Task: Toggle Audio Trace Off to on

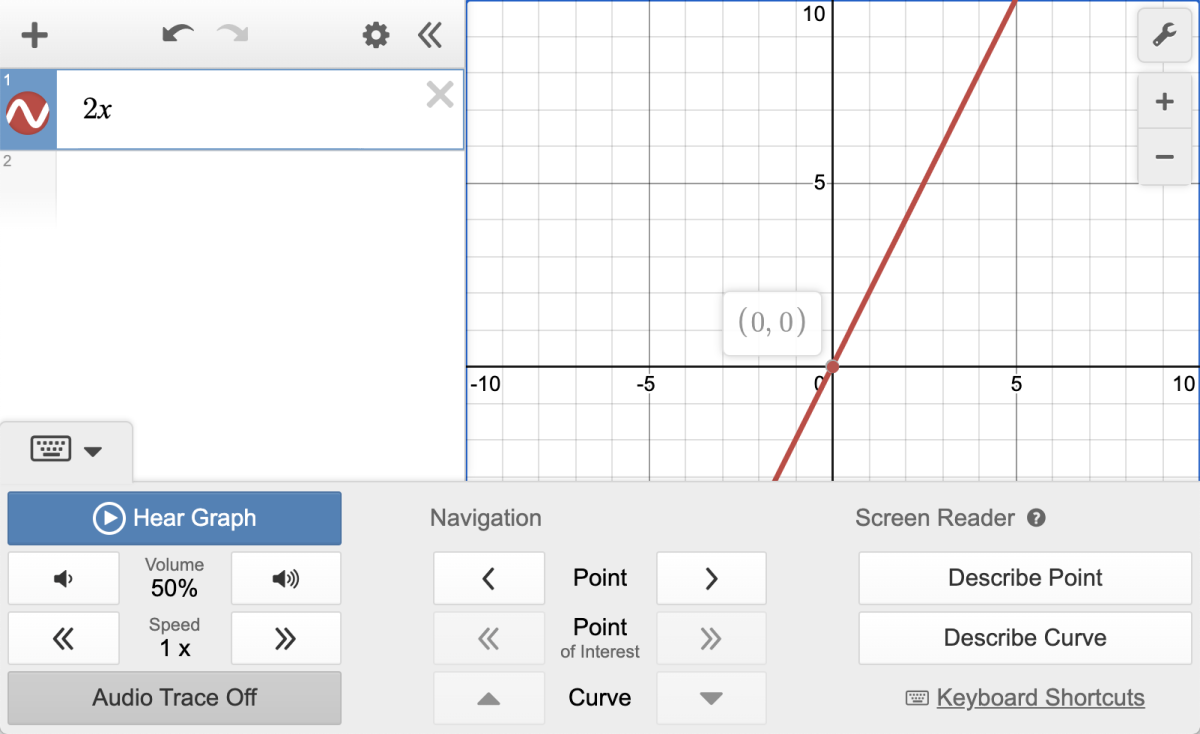Action: pos(174,698)
